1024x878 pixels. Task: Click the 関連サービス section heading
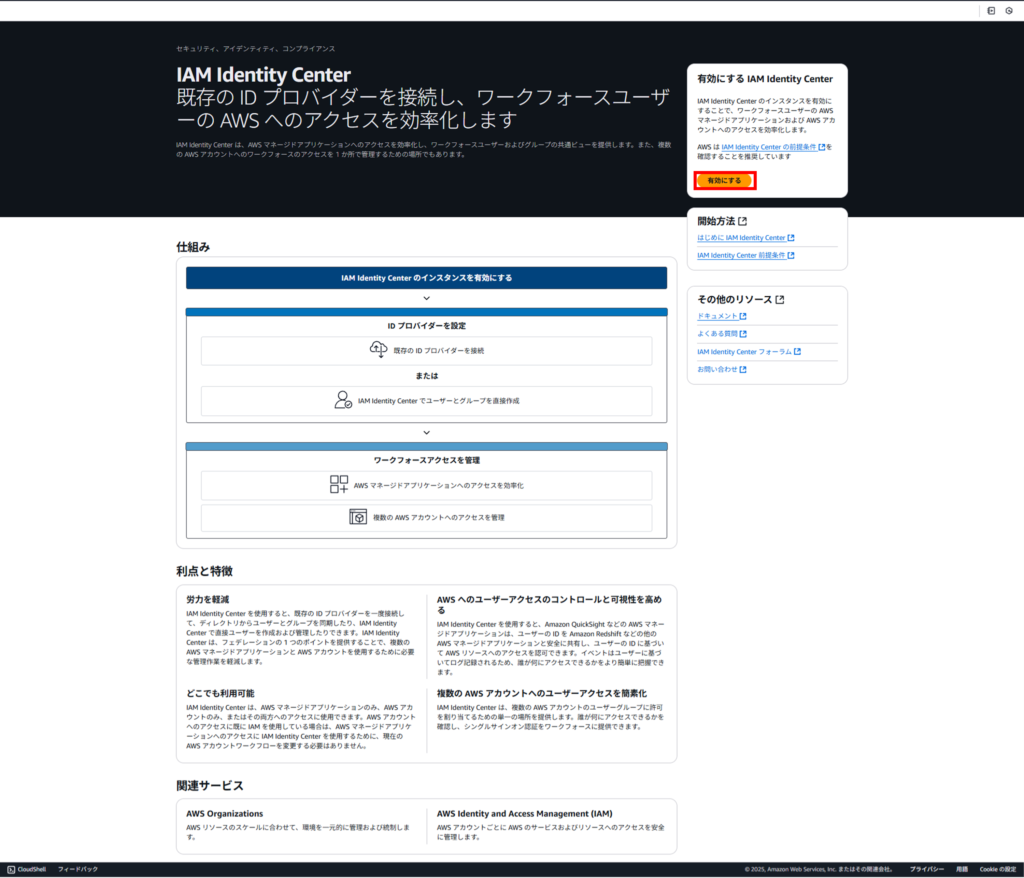[210, 785]
